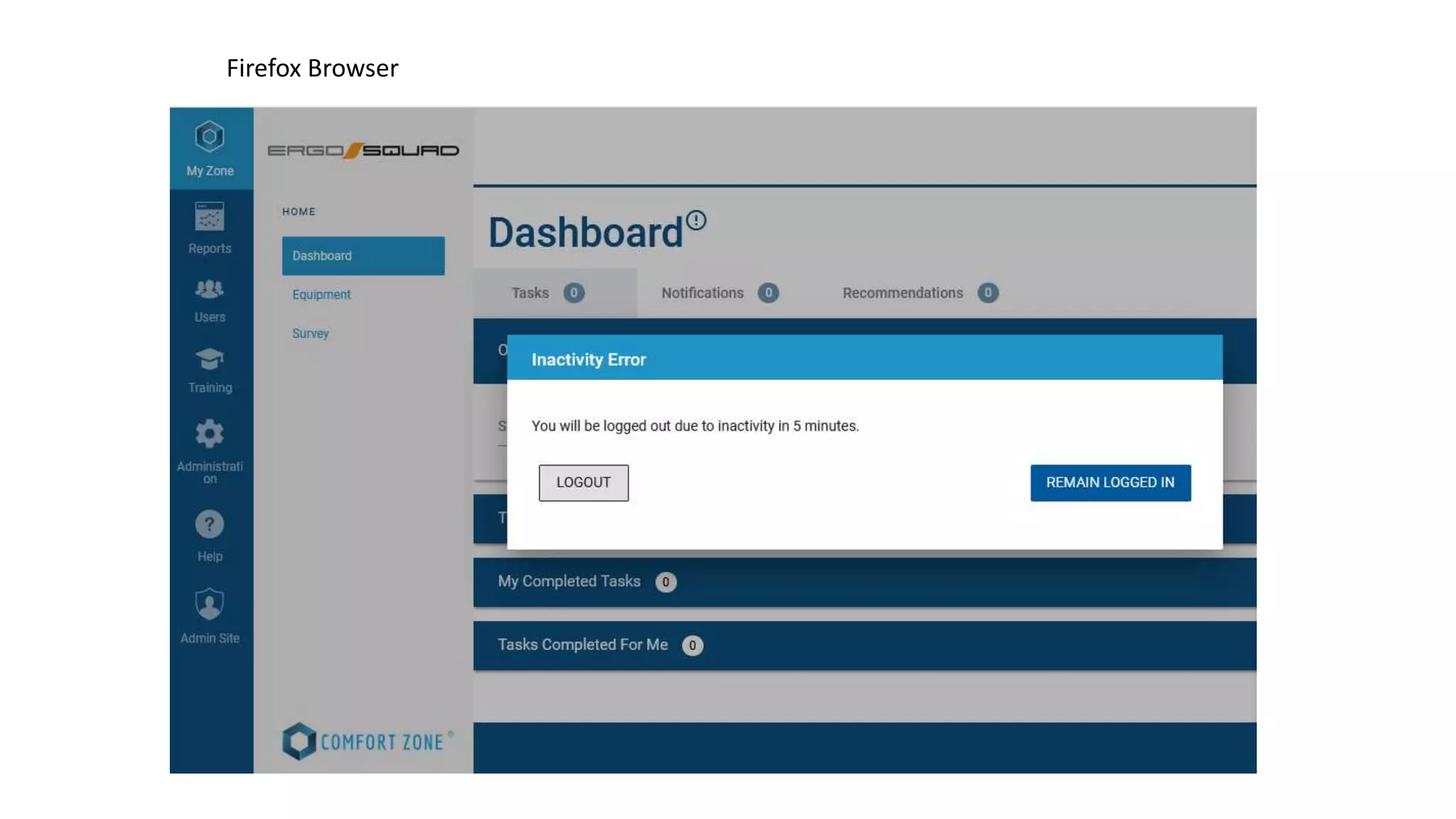The image size is (1456, 819).
Task: Open the Survey link
Action: [311, 333]
